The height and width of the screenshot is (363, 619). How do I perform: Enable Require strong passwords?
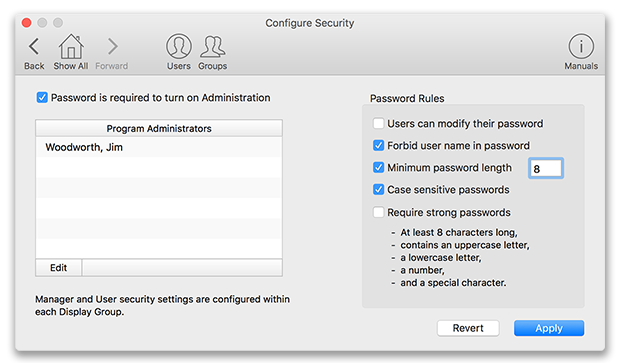tap(378, 212)
